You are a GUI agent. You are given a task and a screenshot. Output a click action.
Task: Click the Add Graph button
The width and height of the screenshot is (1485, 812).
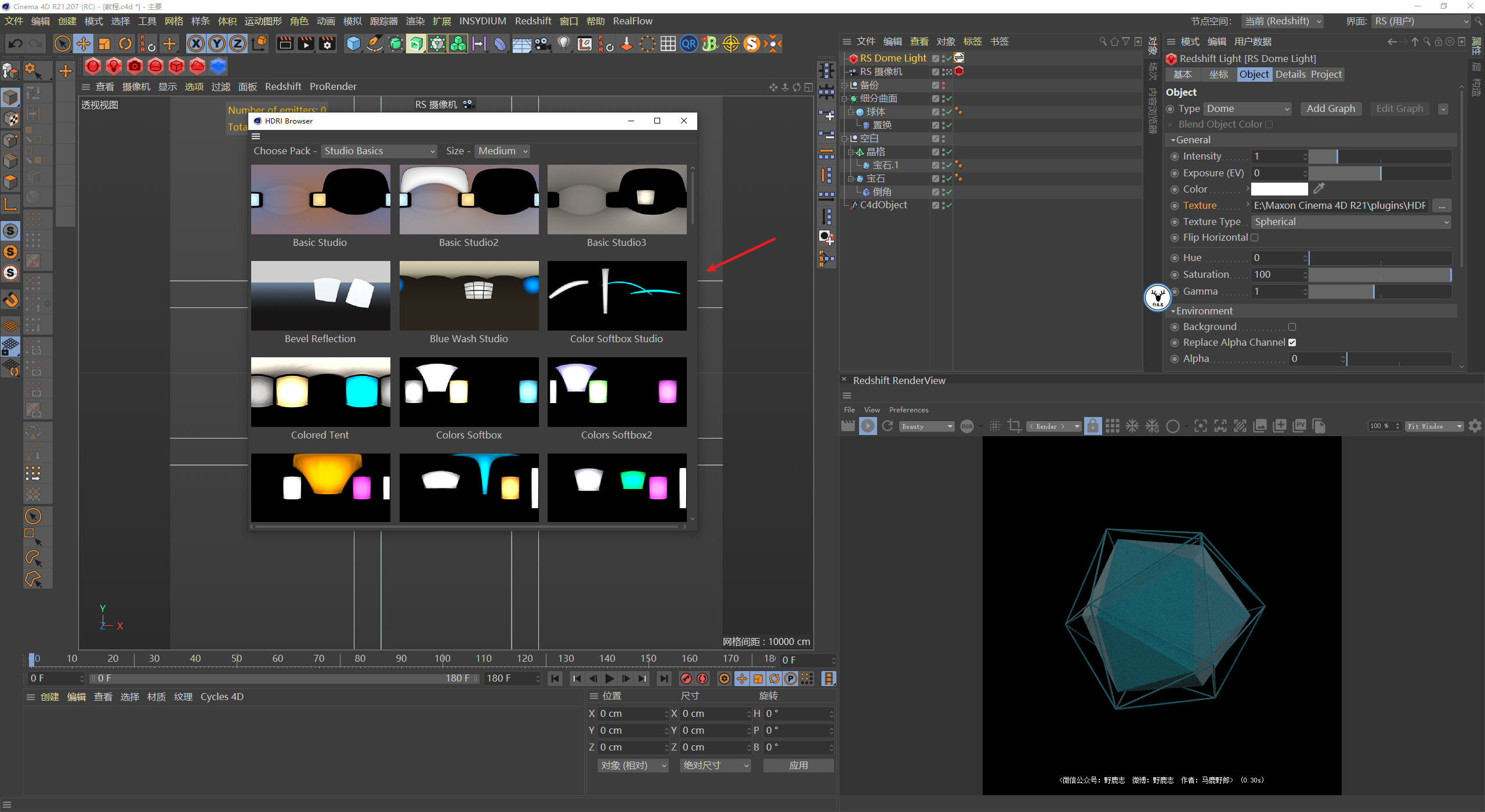pos(1331,108)
